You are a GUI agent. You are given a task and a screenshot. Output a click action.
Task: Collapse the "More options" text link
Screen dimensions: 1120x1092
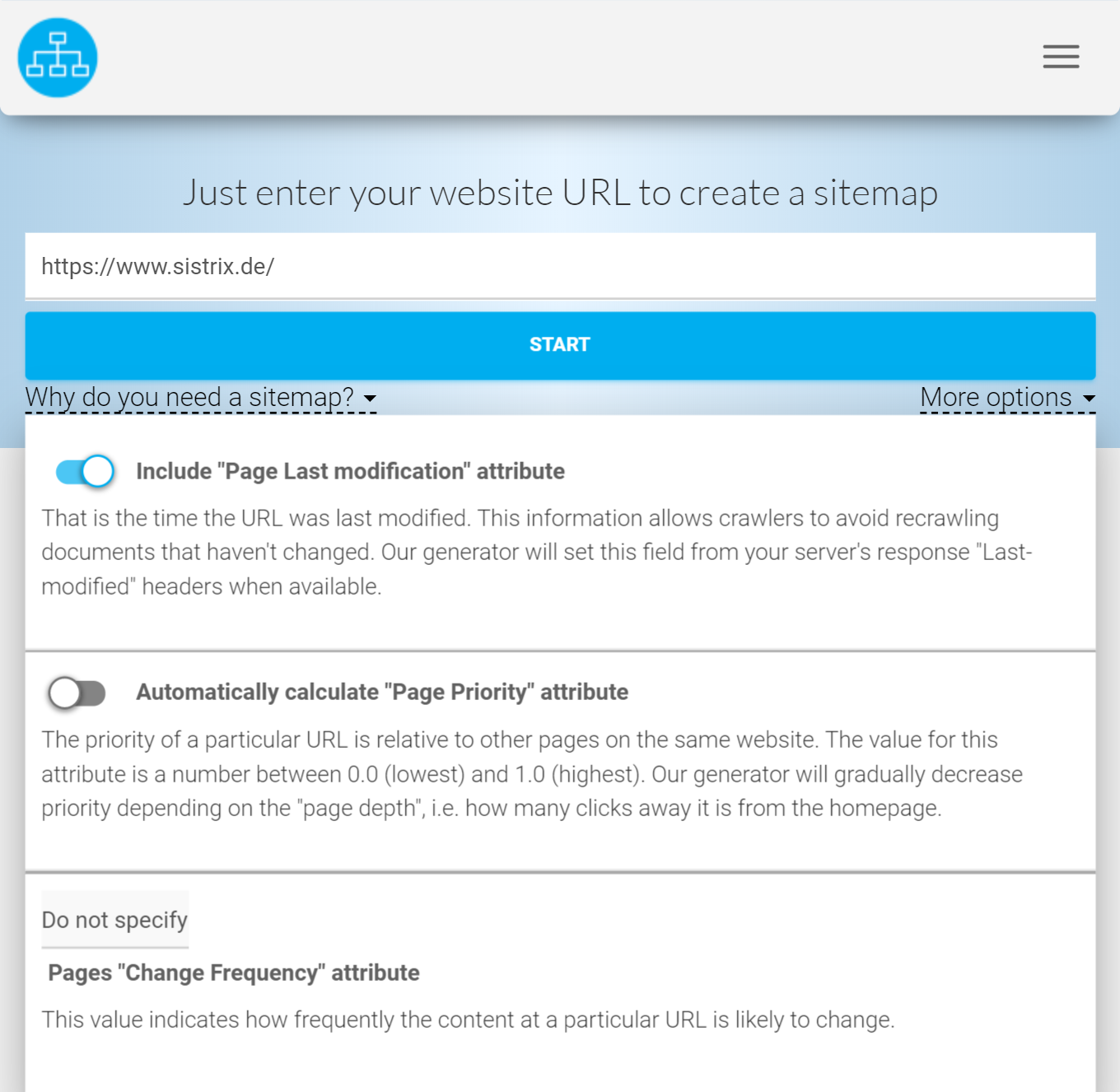996,398
